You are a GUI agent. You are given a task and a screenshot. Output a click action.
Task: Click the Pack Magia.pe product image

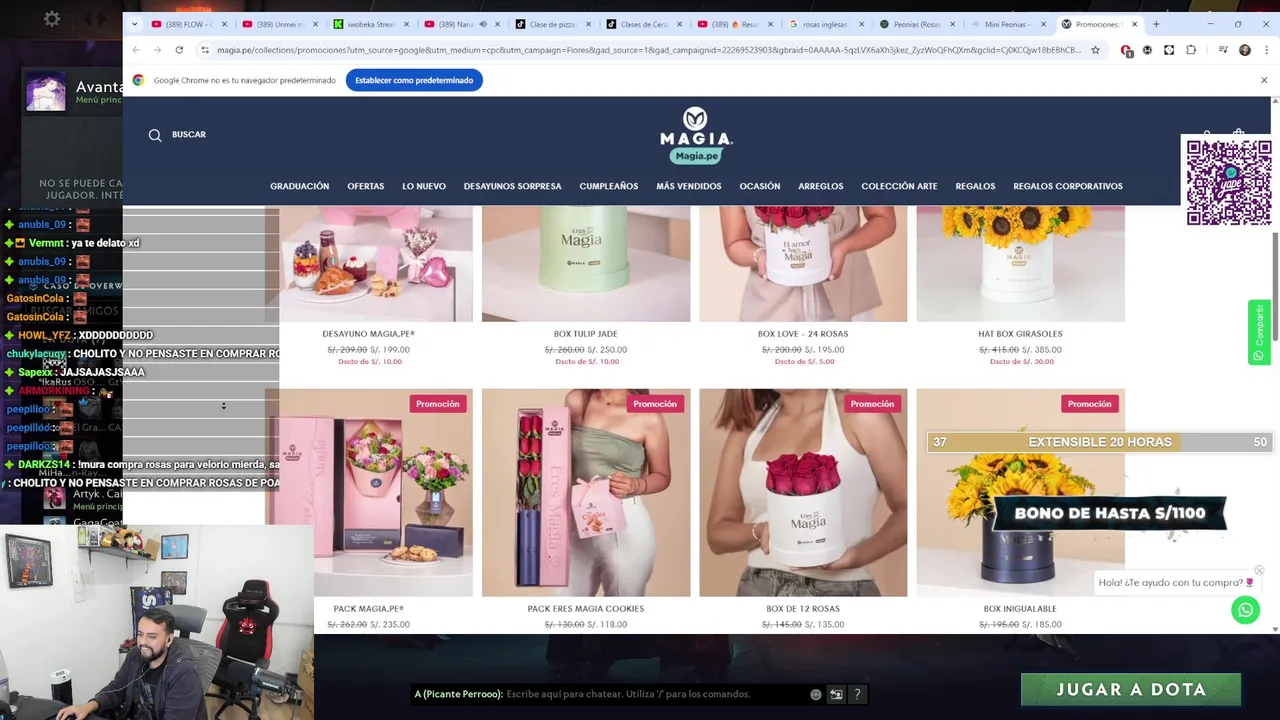click(369, 492)
